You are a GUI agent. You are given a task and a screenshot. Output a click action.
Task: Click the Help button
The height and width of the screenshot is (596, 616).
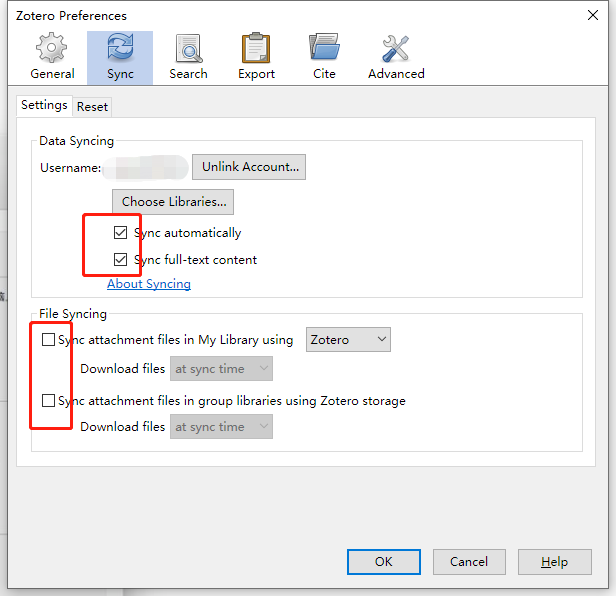(x=555, y=562)
